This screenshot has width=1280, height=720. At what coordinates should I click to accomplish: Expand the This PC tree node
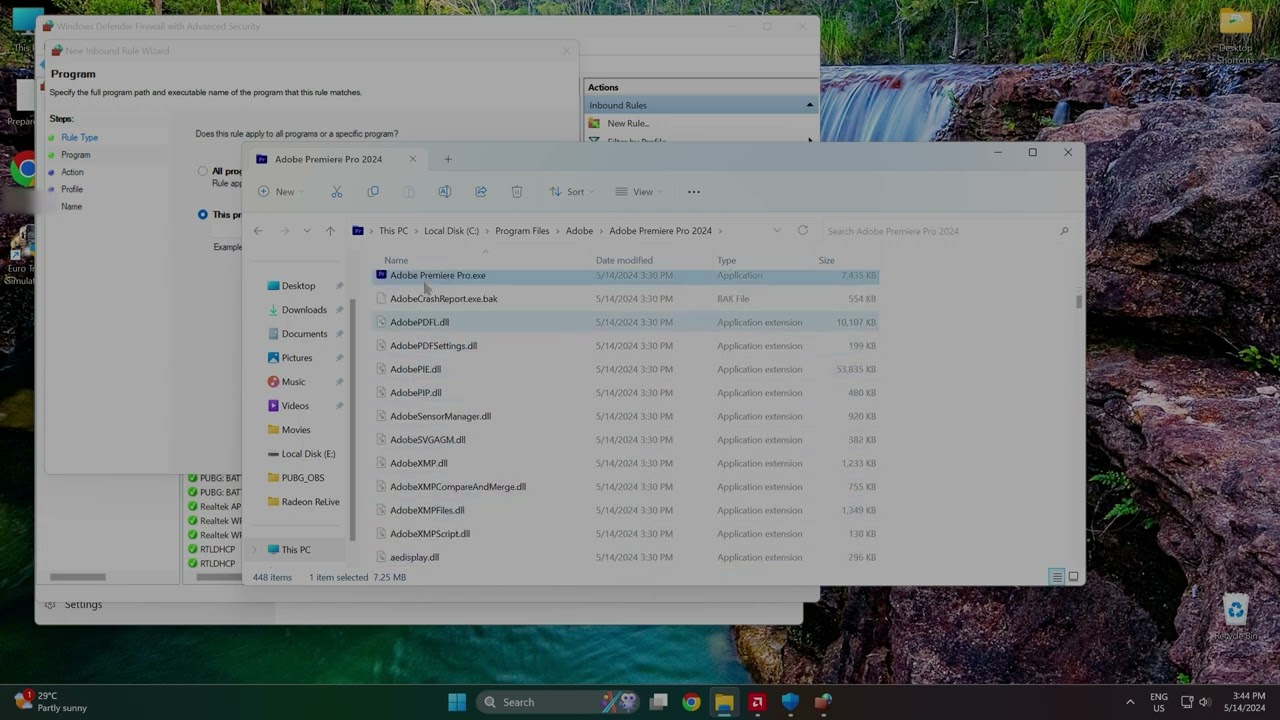pos(255,550)
